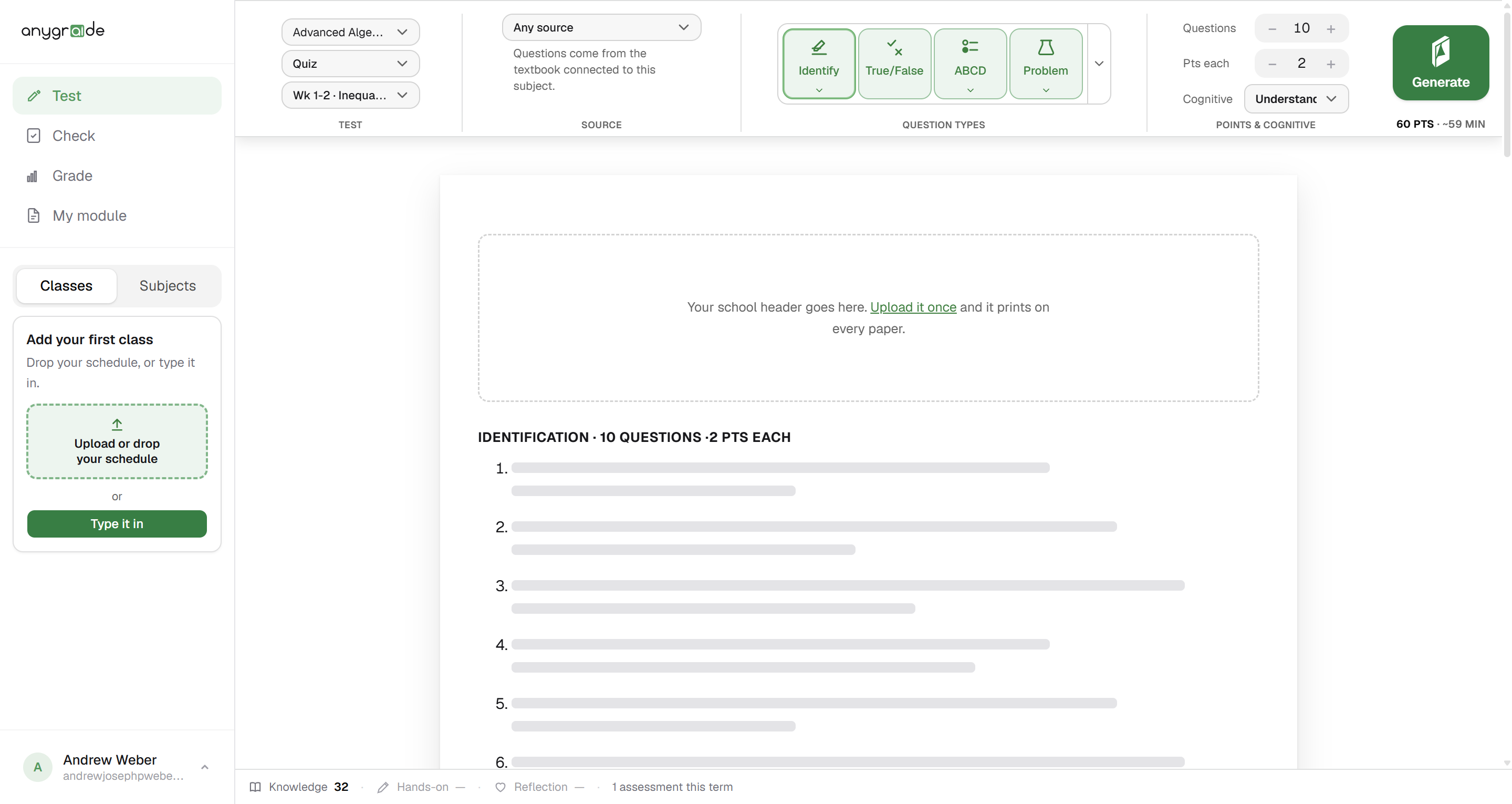Click the Type it in button
This screenshot has height=804, width=1512.
[x=117, y=523]
